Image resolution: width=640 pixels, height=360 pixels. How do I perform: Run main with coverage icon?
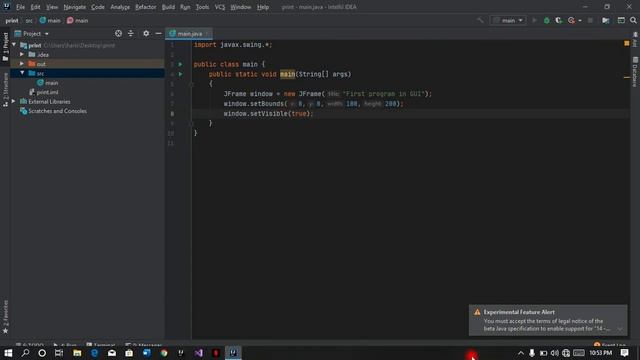(x=558, y=20)
